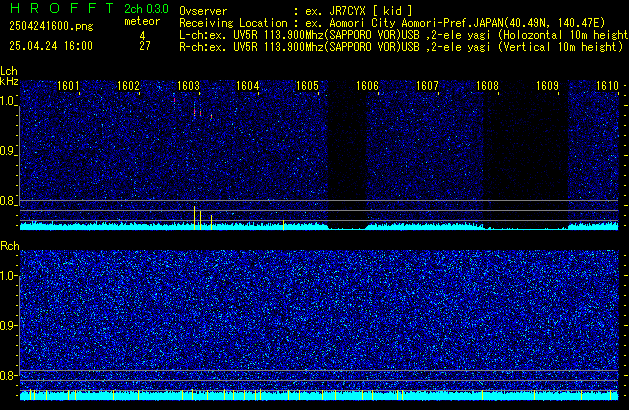Click the tallest yellow spike in Lch level graph
Viewport: 629px width, 410px height.
[x=195, y=218]
